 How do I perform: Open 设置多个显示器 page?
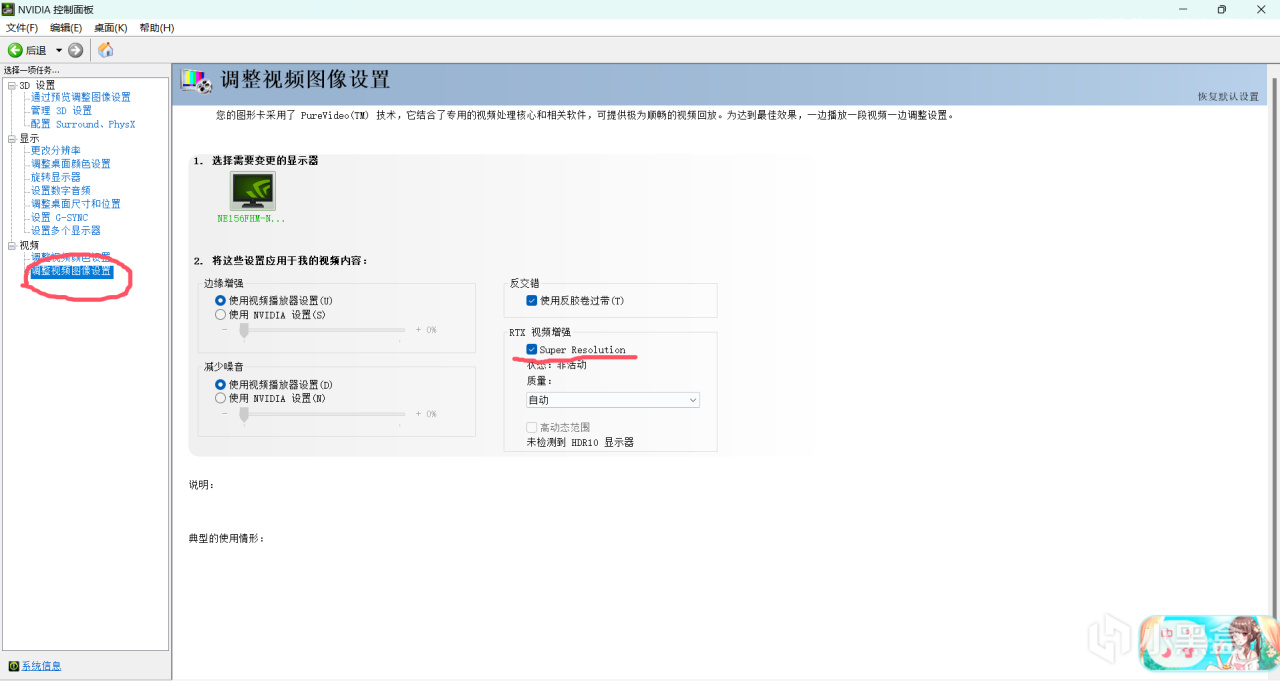(65, 230)
